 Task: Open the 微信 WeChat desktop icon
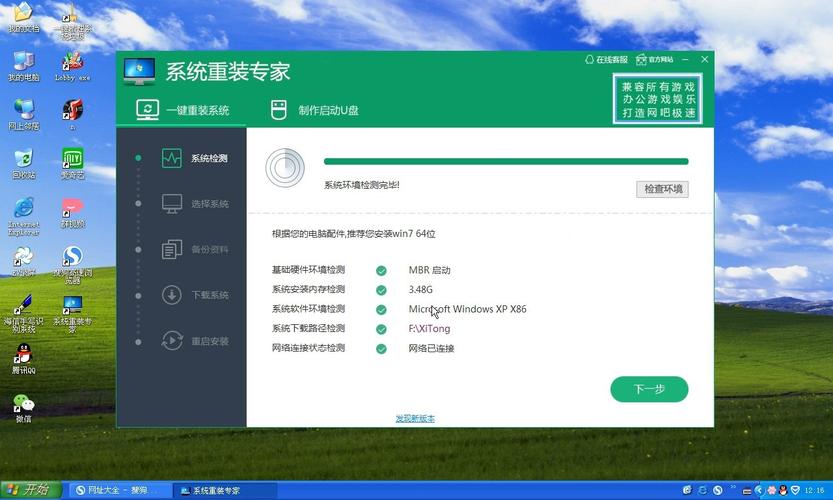(x=23, y=406)
